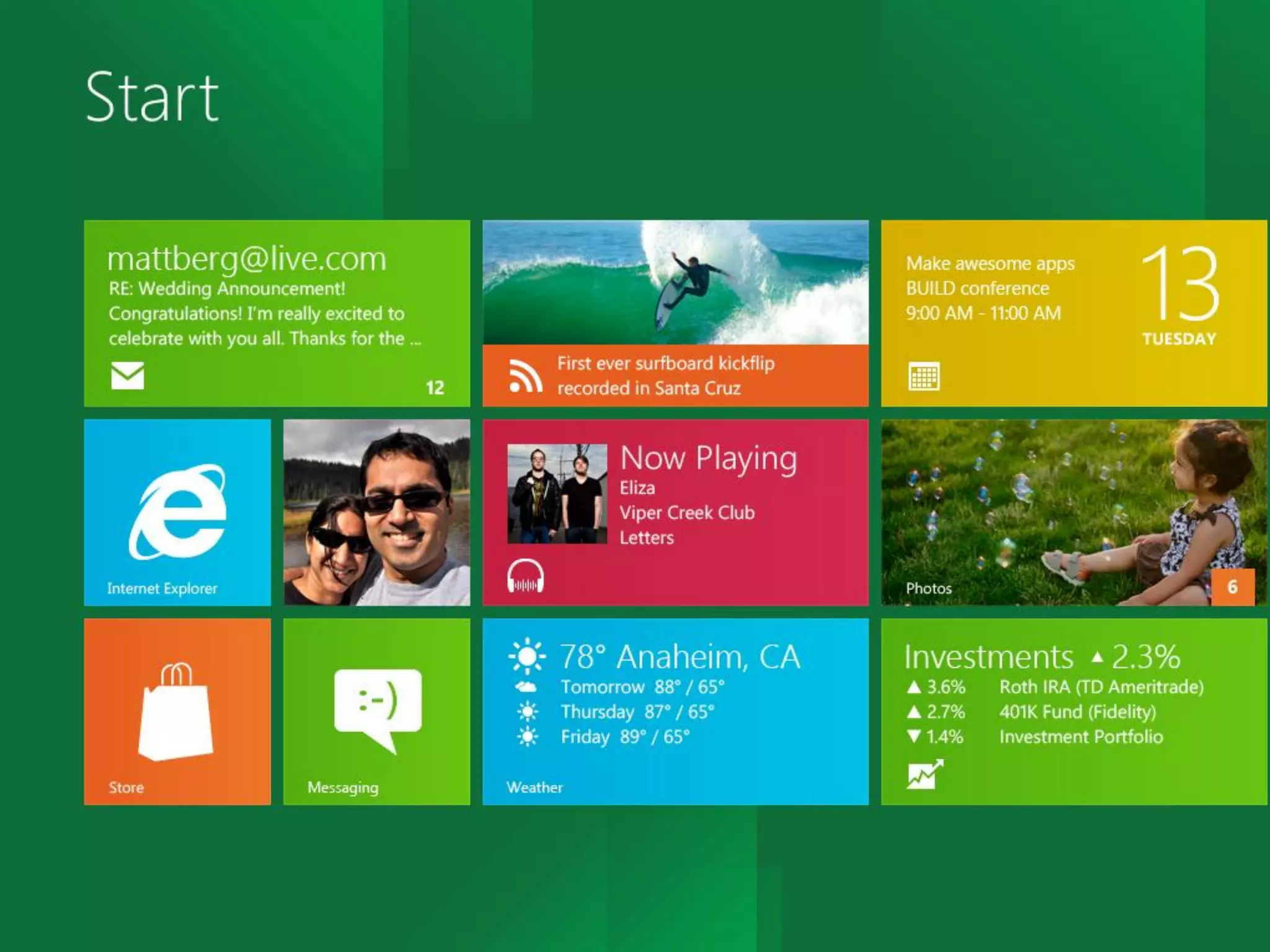Click the Store shopping bag icon

click(x=176, y=713)
